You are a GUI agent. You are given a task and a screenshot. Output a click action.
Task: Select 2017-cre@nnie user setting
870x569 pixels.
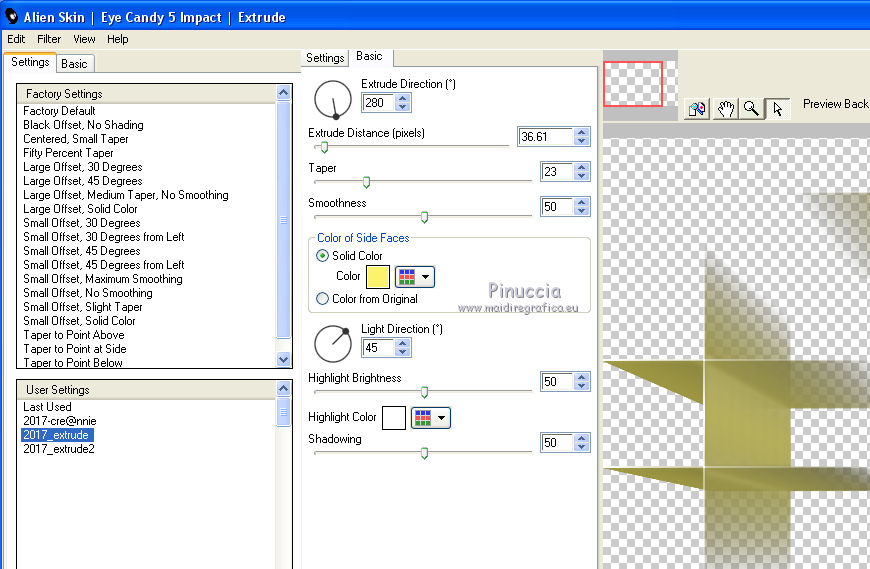point(60,421)
